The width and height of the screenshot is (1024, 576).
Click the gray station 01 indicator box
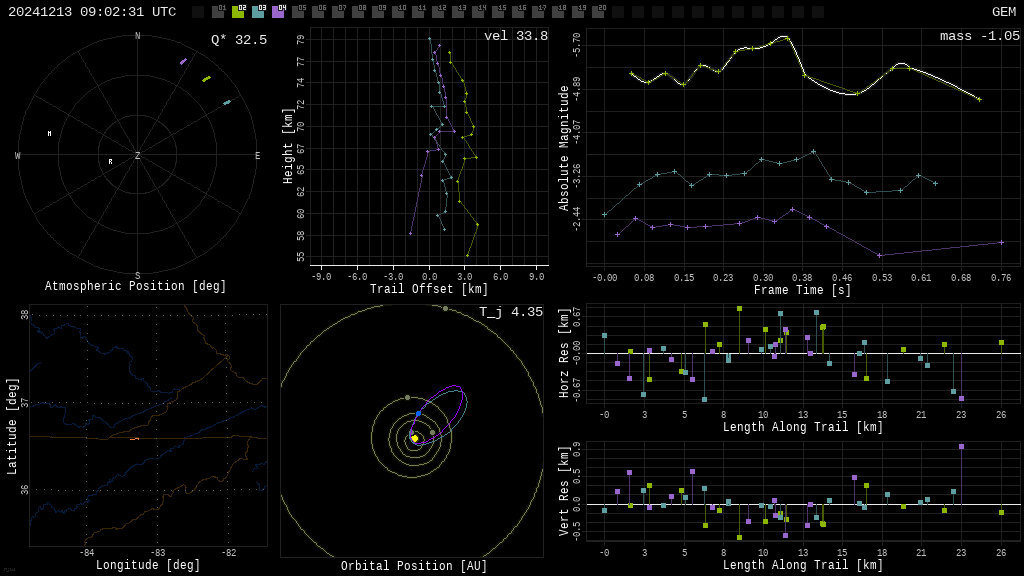pyautogui.click(x=218, y=12)
